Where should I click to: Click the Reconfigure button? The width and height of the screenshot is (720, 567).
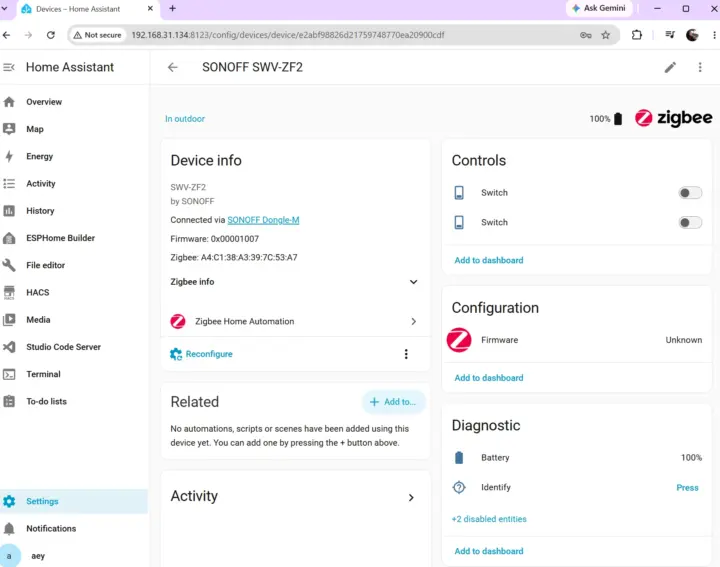coord(202,354)
